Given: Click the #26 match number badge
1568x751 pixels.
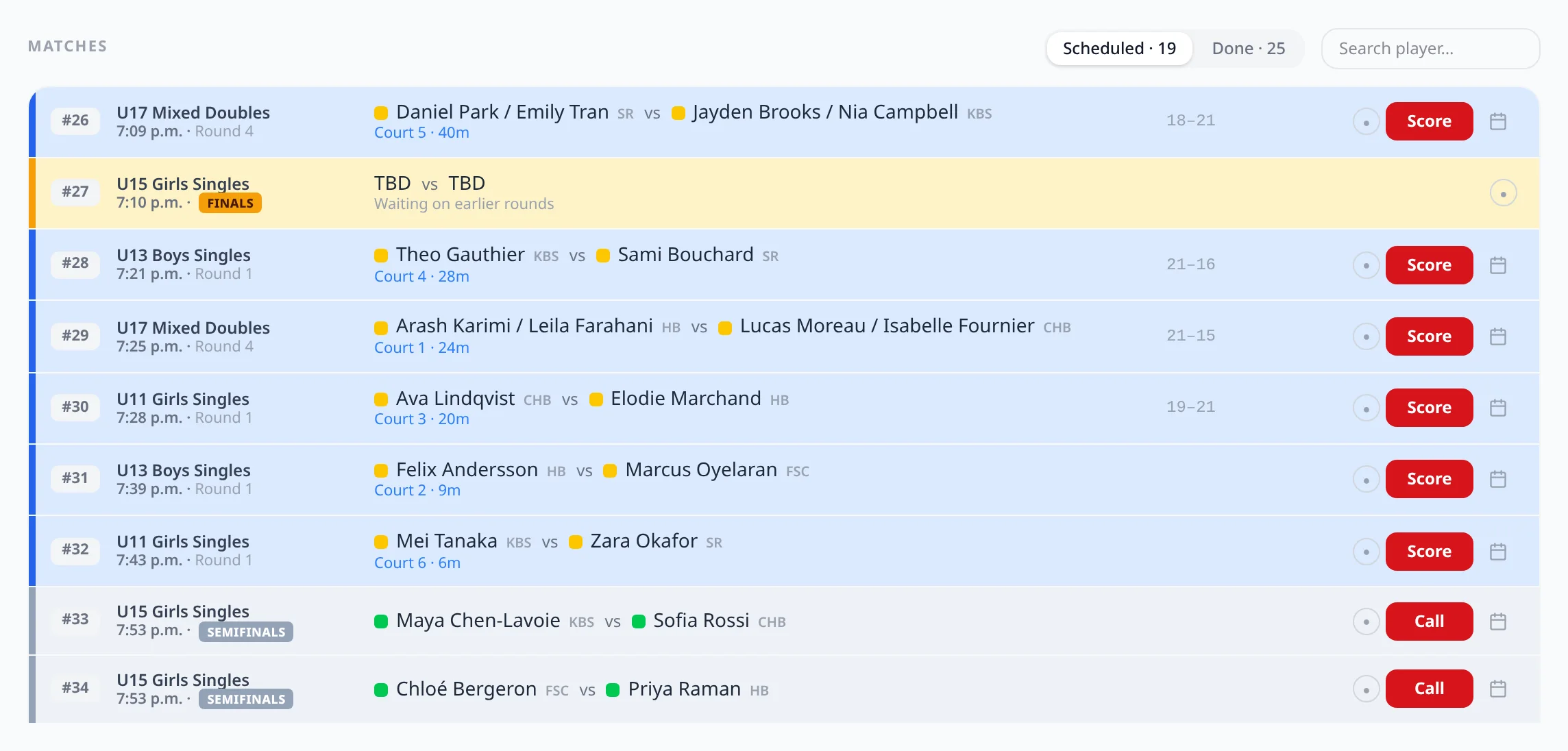Looking at the screenshot, I should click(x=75, y=121).
